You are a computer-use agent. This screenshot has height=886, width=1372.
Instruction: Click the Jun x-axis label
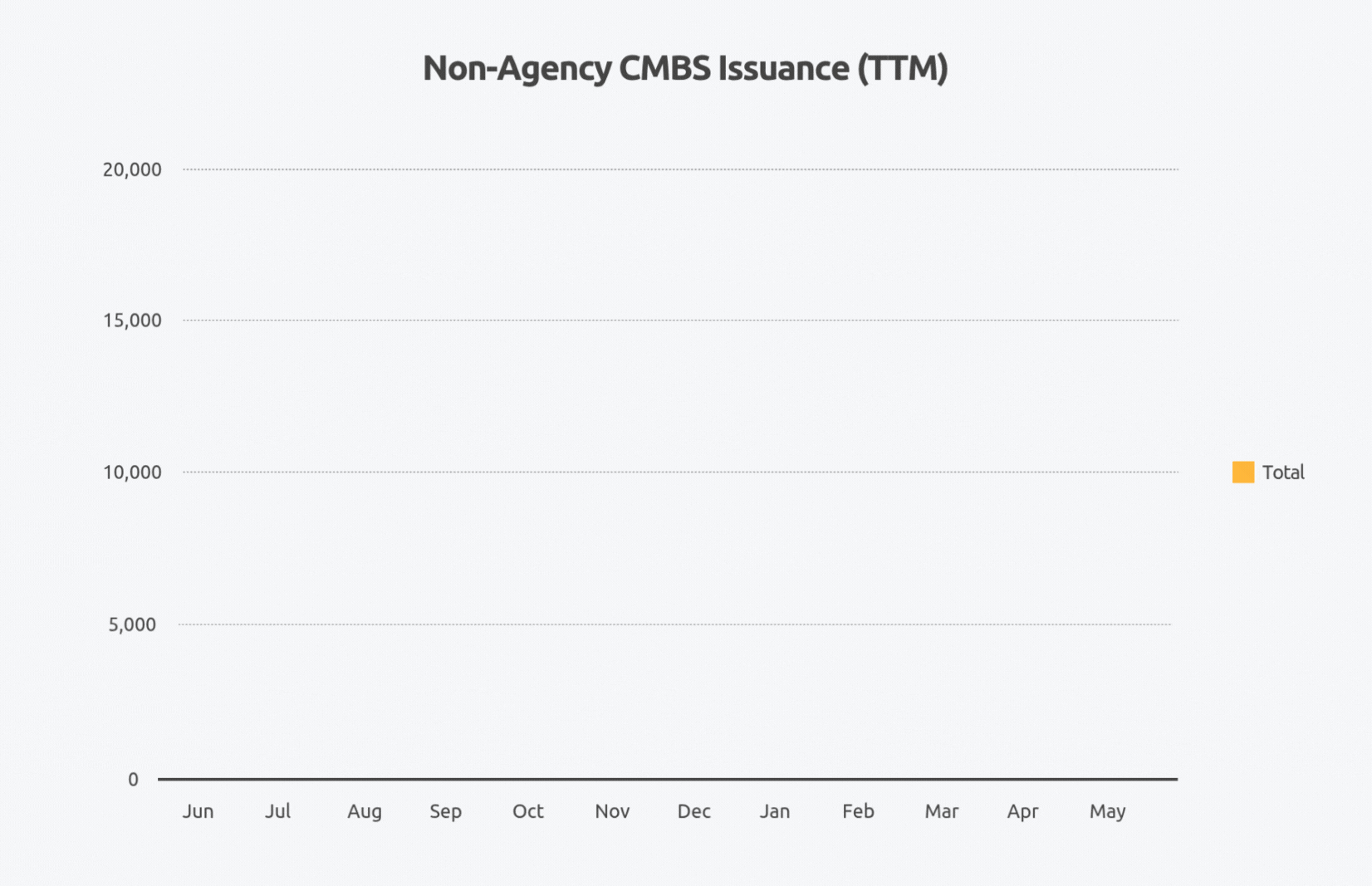[x=198, y=811]
